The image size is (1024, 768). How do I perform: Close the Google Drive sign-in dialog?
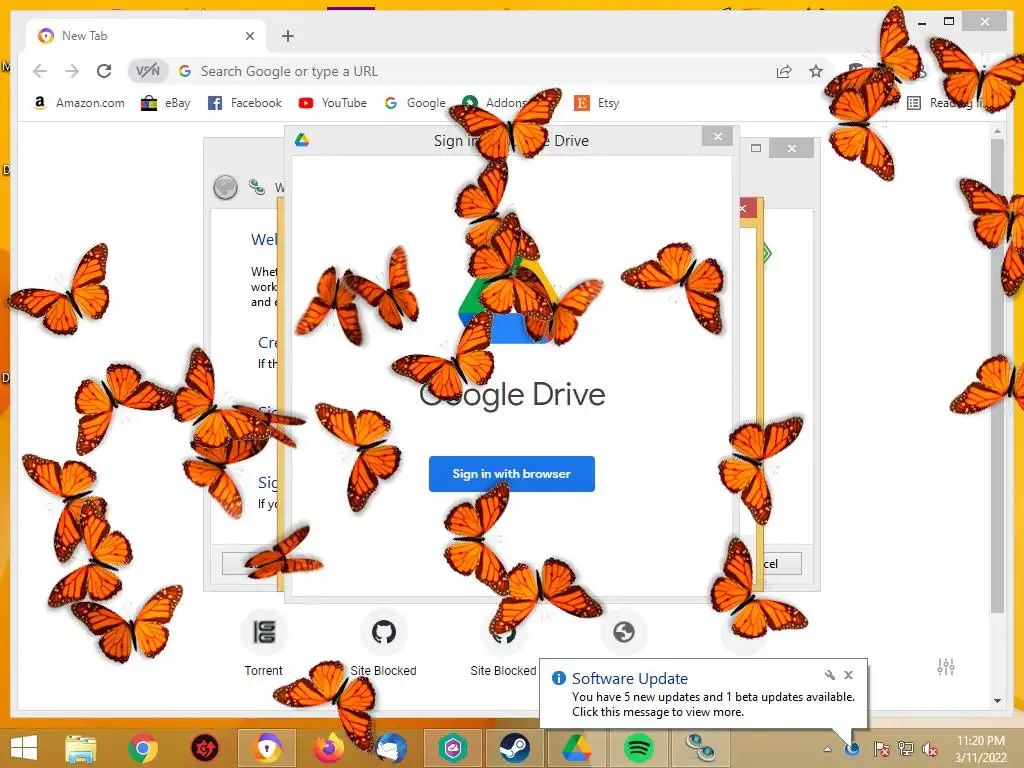pyautogui.click(x=718, y=136)
